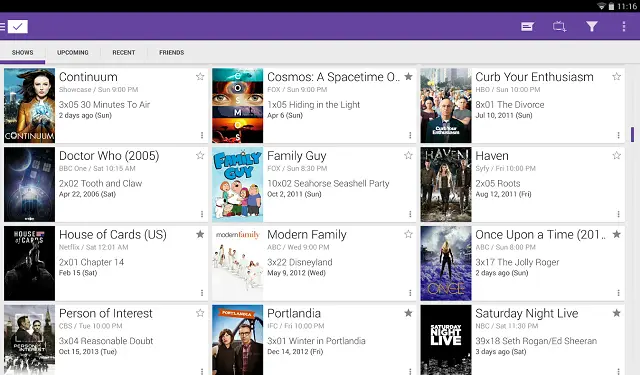
Task: Select episode '2x01 Chapter 14'
Action: point(91,262)
